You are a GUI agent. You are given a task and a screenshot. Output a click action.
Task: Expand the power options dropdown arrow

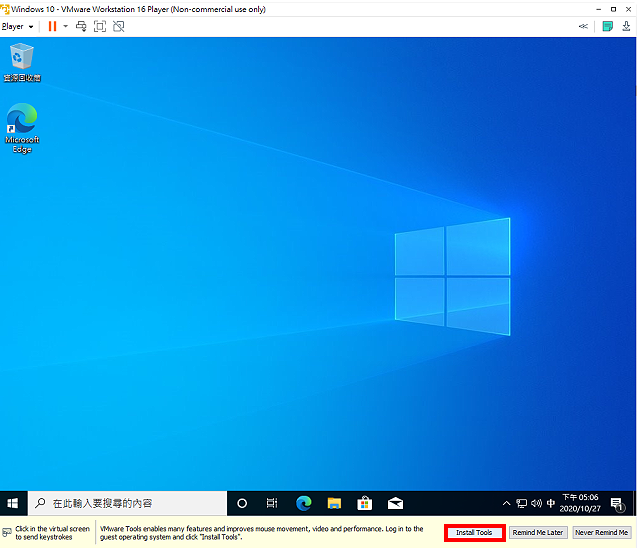[66, 26]
